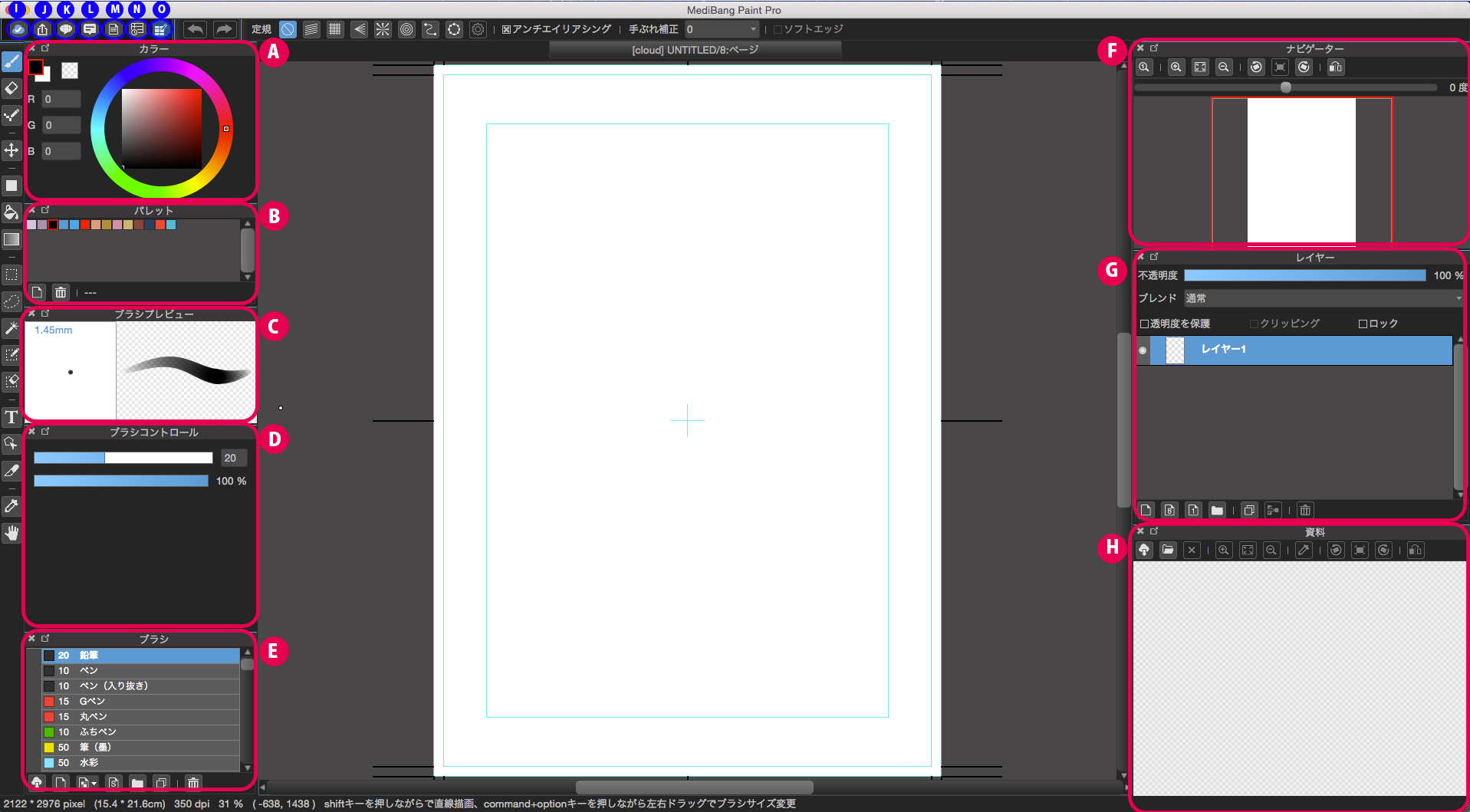1470x812 pixels.
Task: Open the 手ぶれ補正 dropdown
Action: click(x=722, y=29)
